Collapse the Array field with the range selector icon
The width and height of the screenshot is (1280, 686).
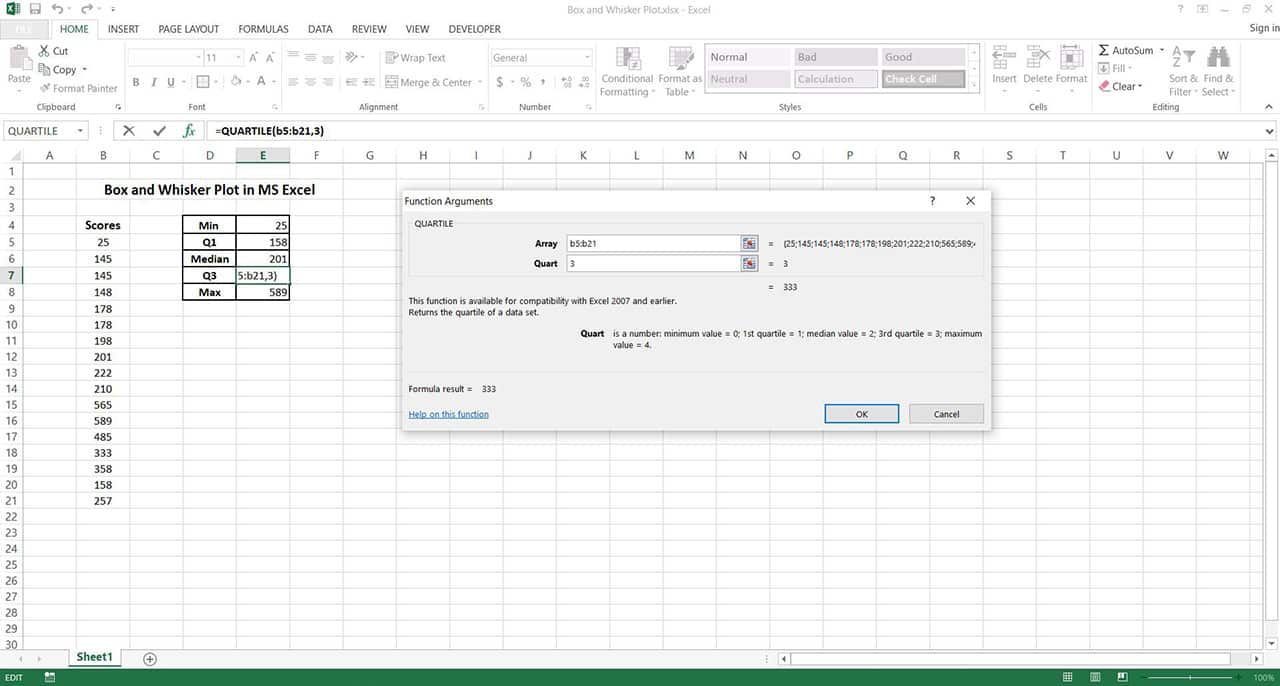coord(749,243)
